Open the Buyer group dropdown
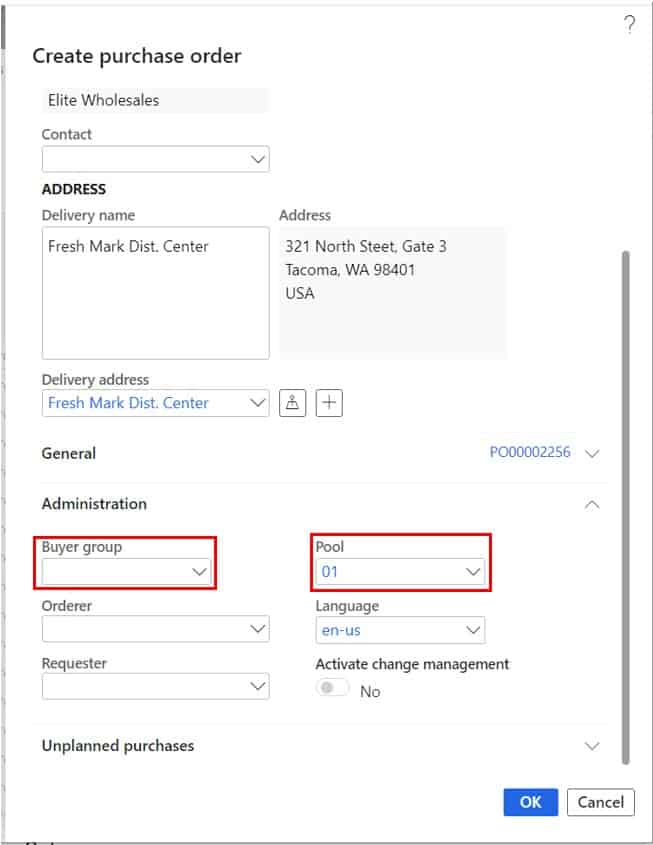653x845 pixels. pyautogui.click(x=198, y=570)
